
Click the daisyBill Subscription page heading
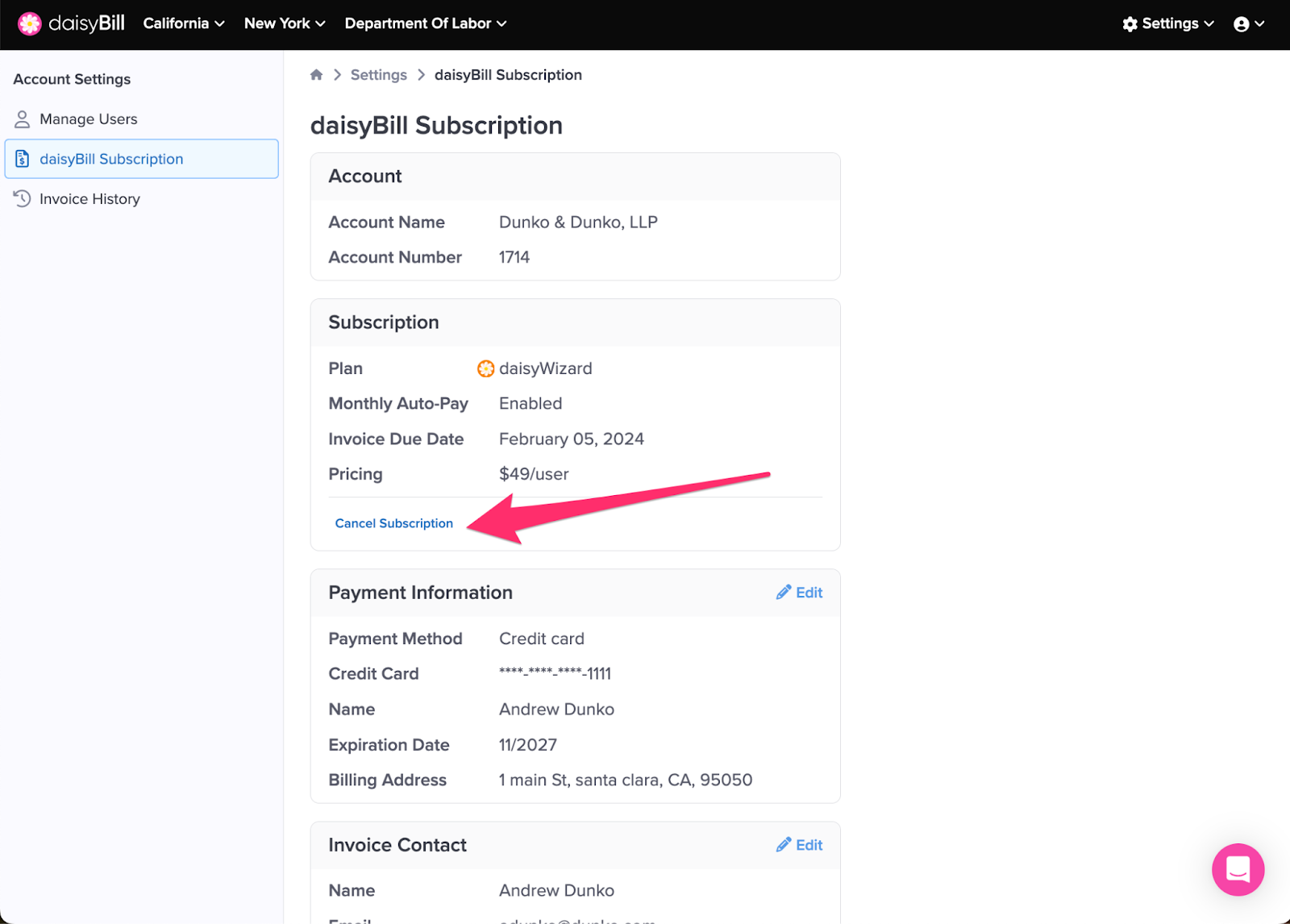[436, 126]
